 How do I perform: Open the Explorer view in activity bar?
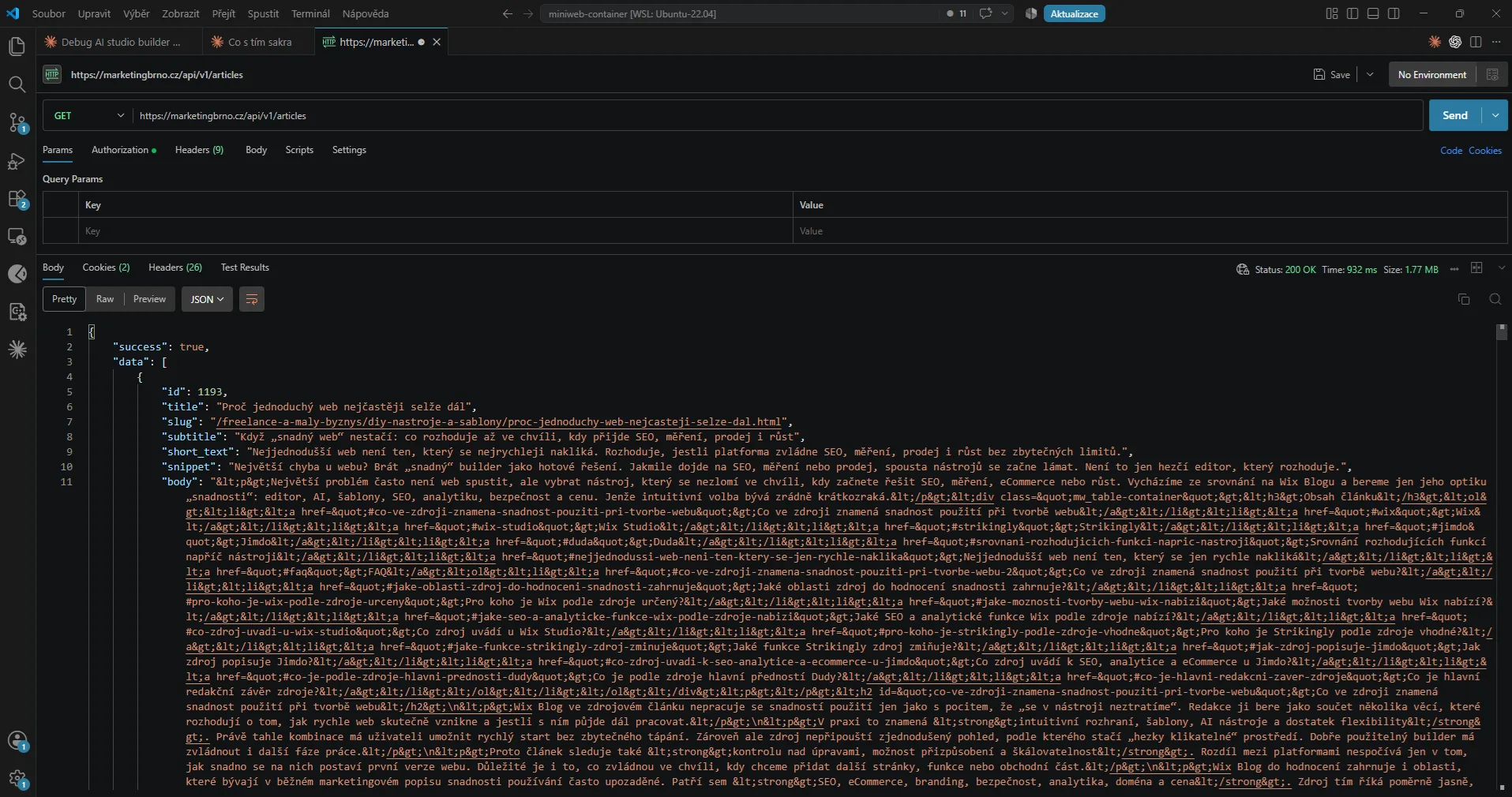(x=17, y=47)
